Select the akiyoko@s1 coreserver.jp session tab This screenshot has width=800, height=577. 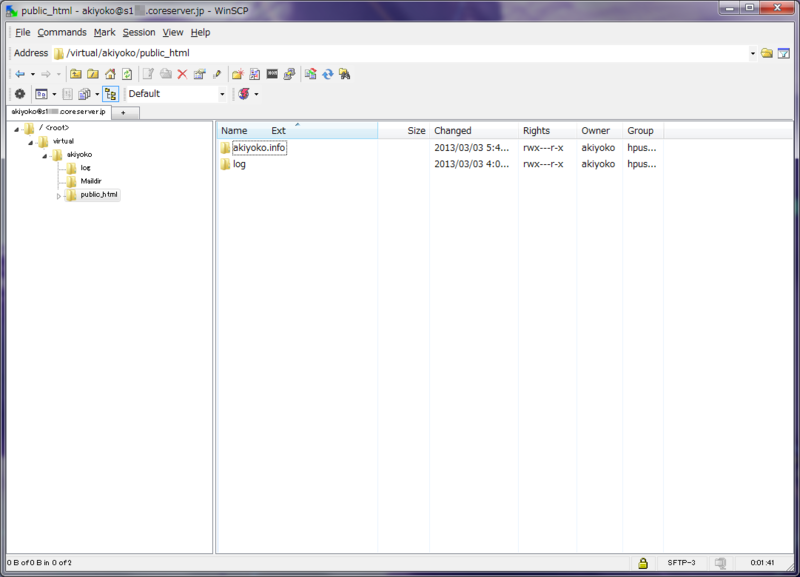59,112
